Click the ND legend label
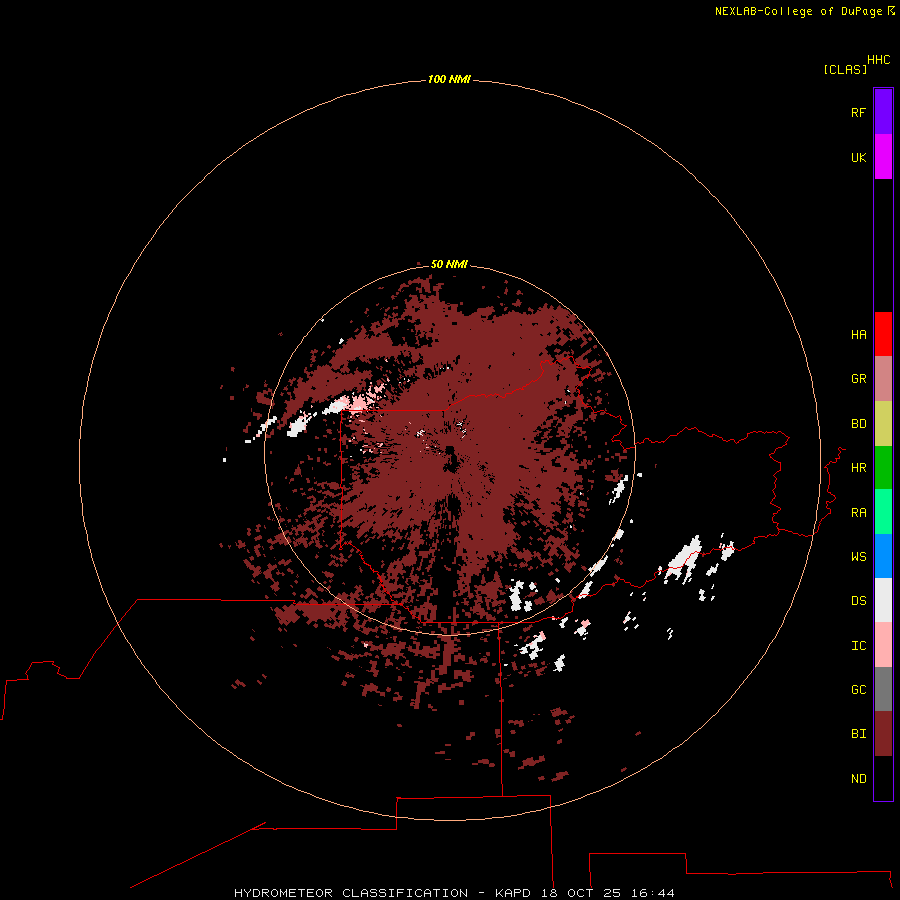Screen dimensions: 900x900 point(858,779)
